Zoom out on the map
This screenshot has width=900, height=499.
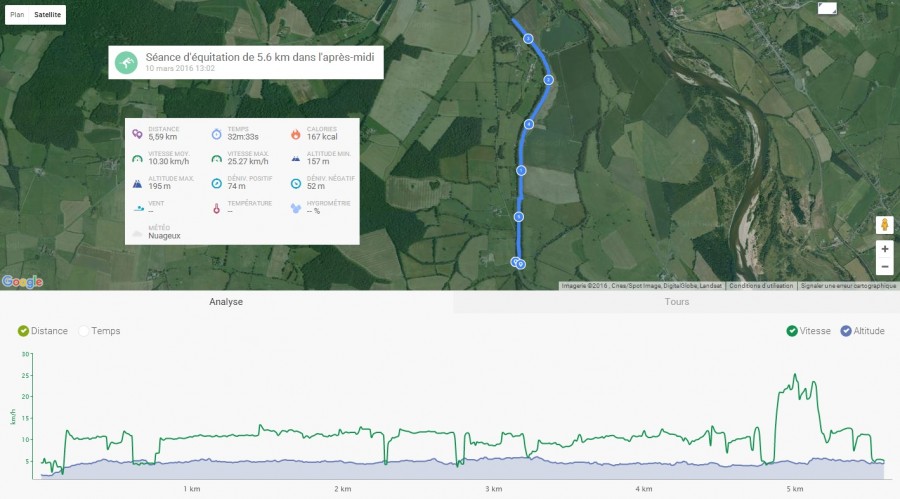pyautogui.click(x=884, y=267)
